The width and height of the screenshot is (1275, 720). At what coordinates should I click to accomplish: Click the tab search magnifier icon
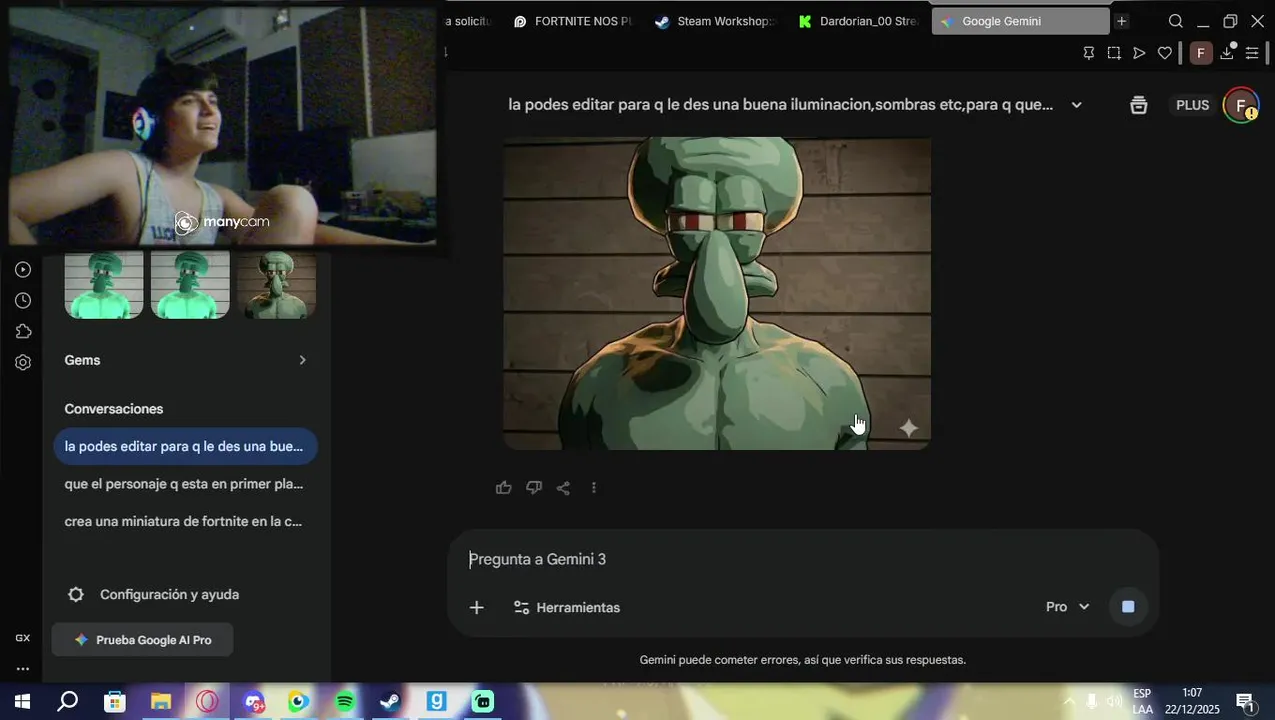click(1176, 21)
